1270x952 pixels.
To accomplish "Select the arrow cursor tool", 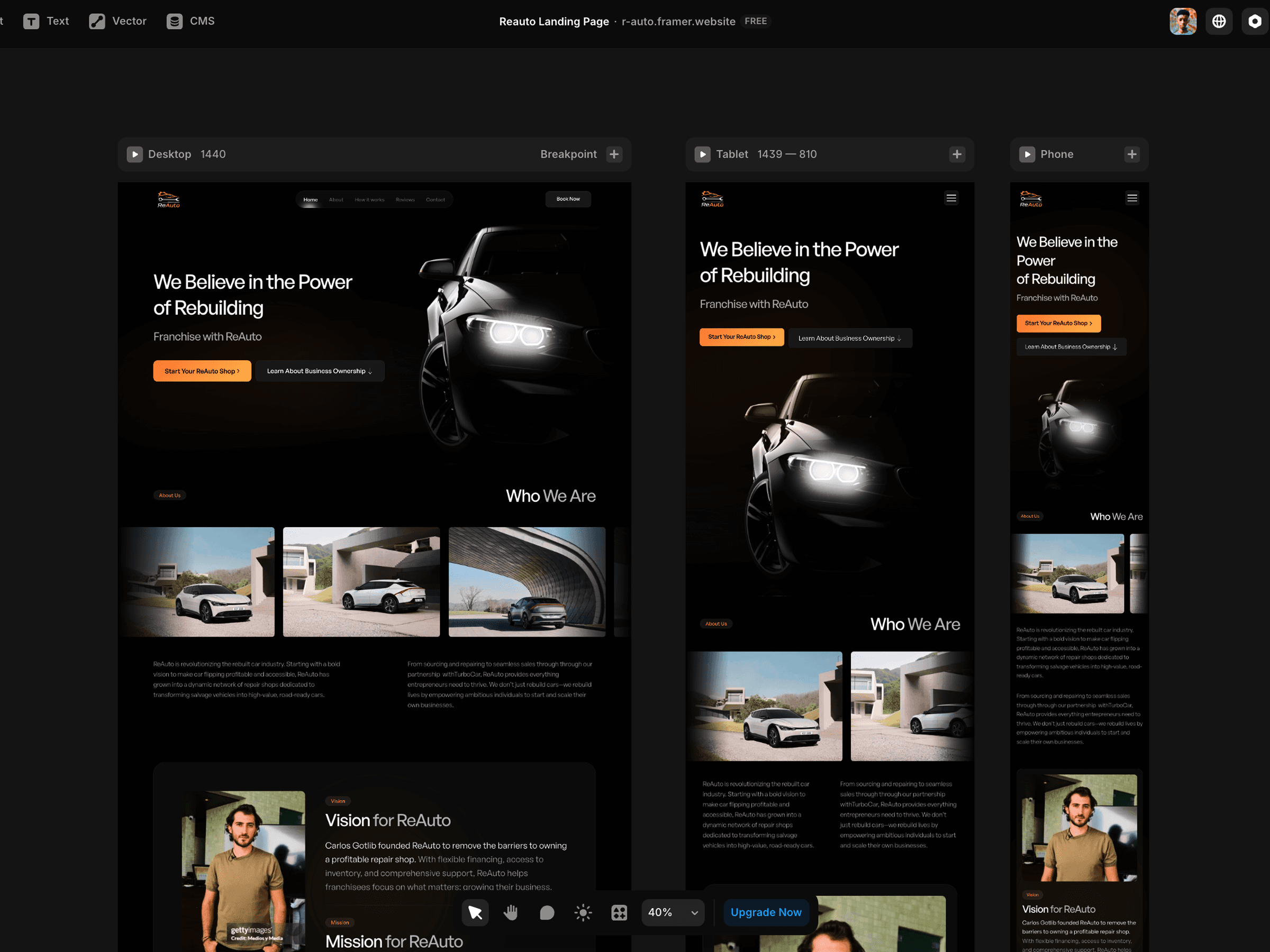I will pyautogui.click(x=475, y=912).
